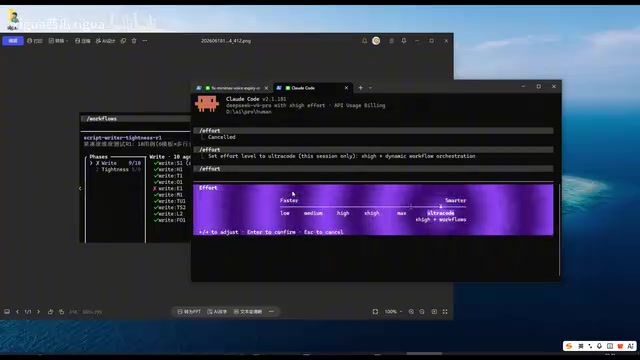This screenshot has width=640, height=360.
Task: Enter fullscreen with the expand icon
Action: [445, 311]
